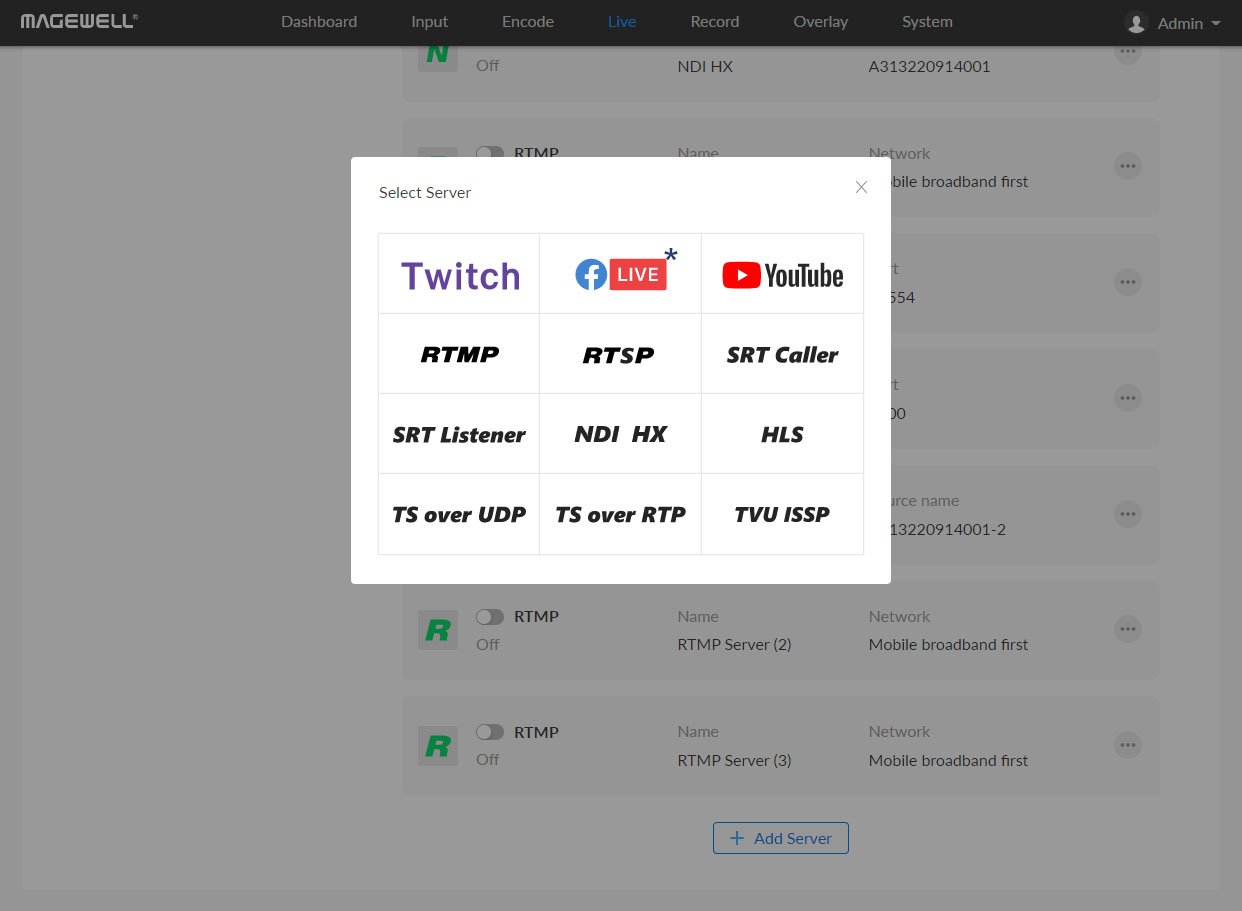The image size is (1242, 911).
Task: Click the Admin user avatar icon
Action: point(1136,22)
